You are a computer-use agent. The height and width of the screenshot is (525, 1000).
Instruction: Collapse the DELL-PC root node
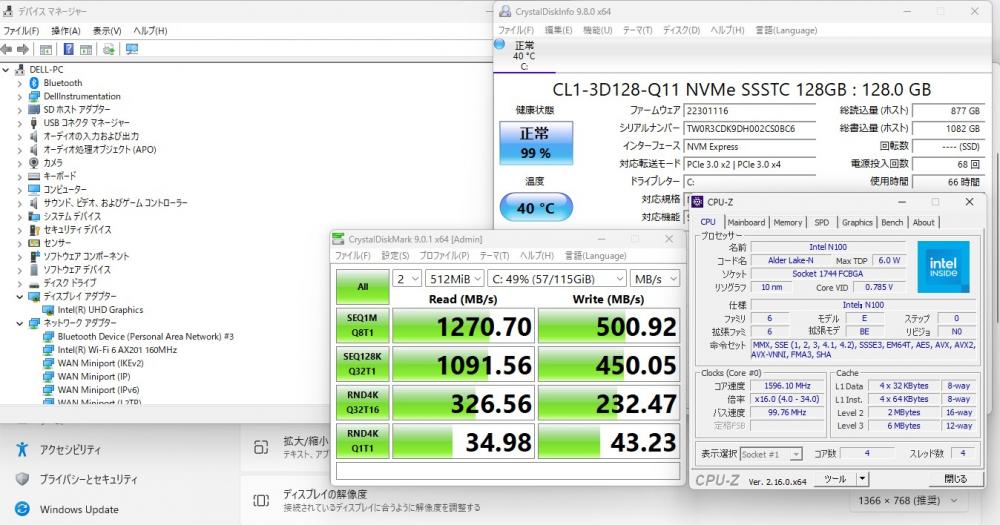click(x=6, y=70)
